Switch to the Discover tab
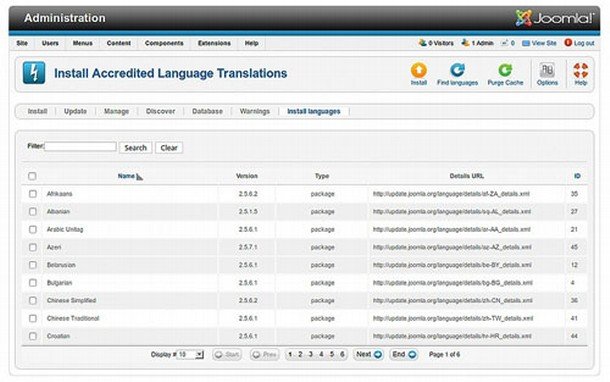Image resolution: width=610 pixels, height=382 pixels. (160, 112)
